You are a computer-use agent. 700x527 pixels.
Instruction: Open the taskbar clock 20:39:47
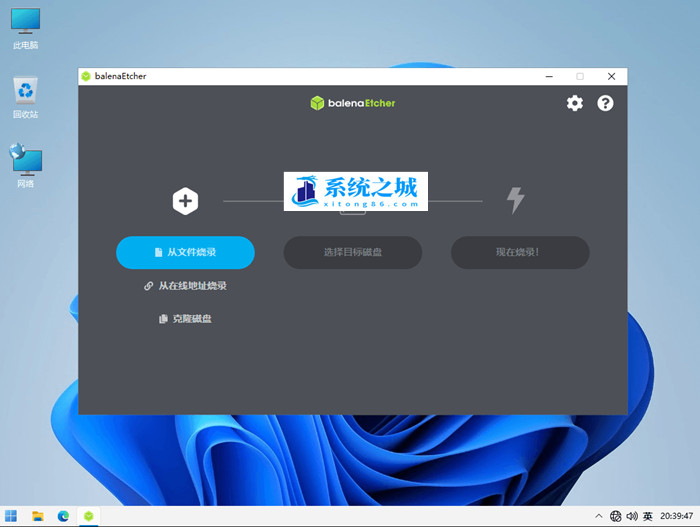676,516
